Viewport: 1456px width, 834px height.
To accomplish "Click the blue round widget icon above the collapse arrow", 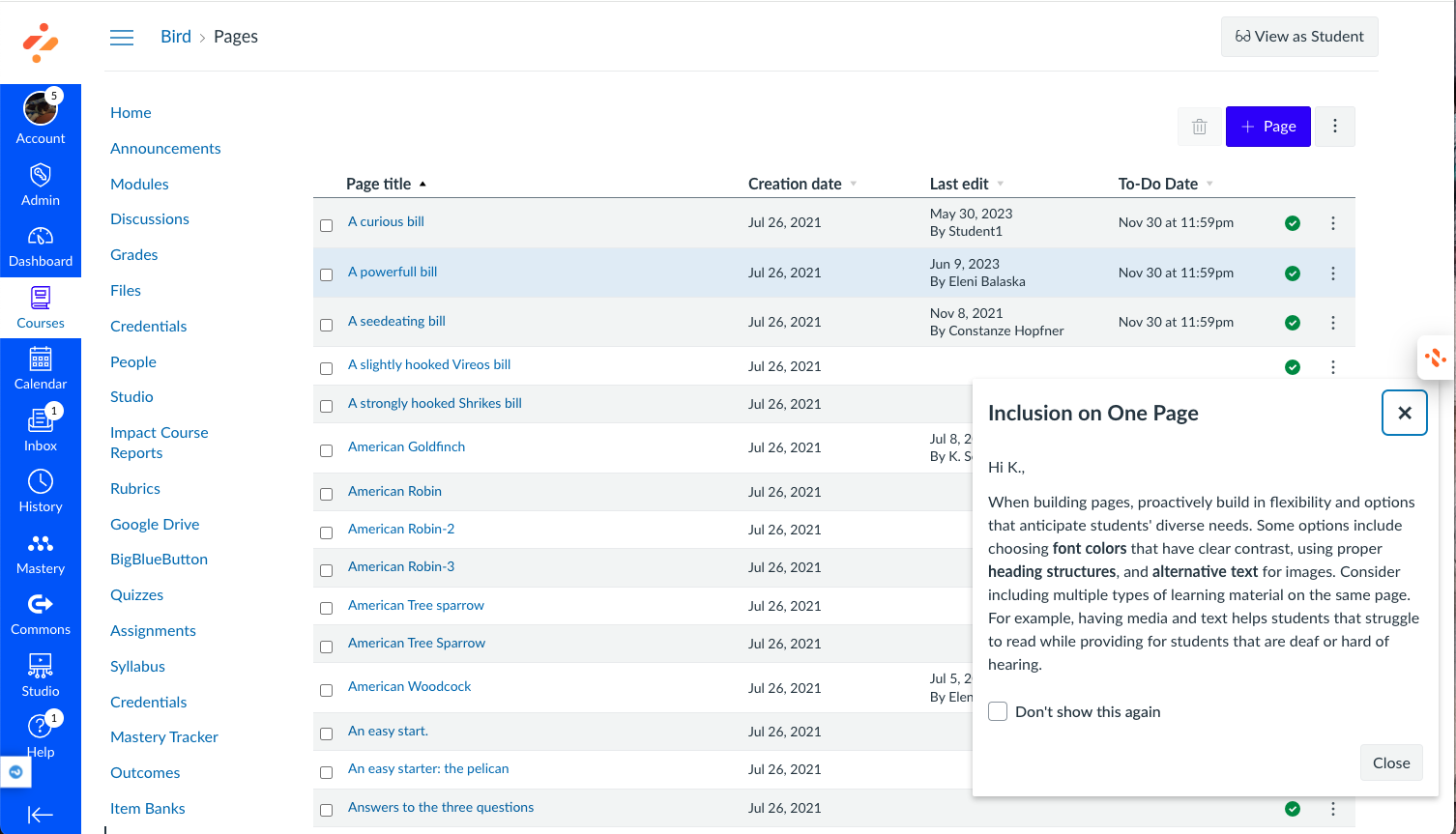I will tap(15, 772).
